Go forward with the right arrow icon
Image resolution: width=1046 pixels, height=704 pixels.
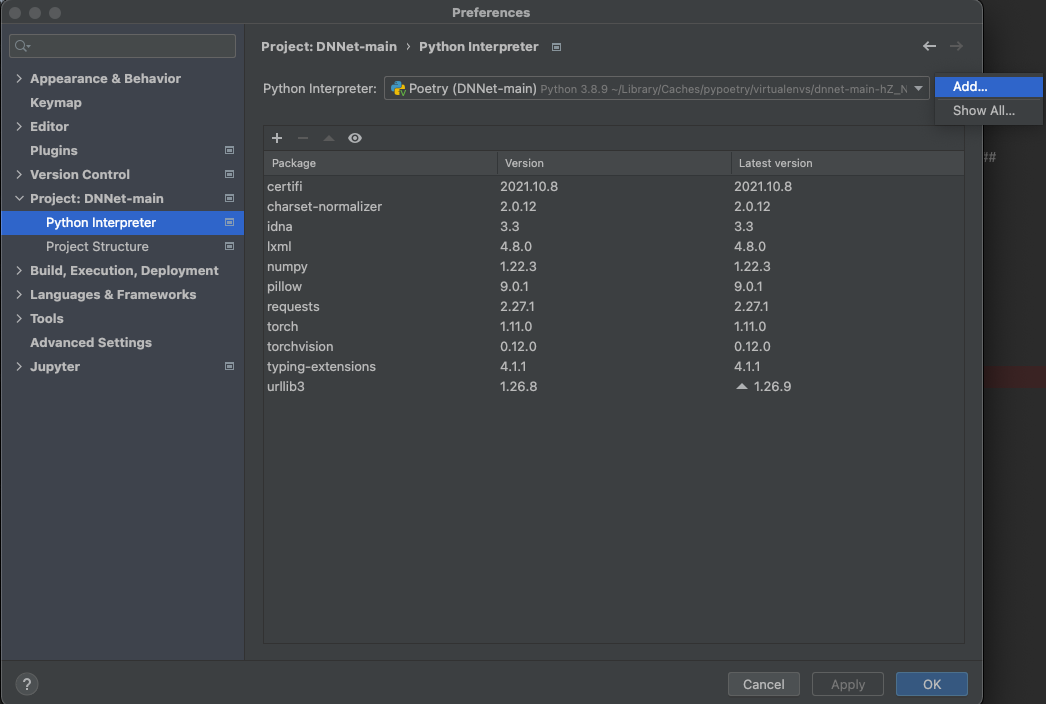(956, 46)
